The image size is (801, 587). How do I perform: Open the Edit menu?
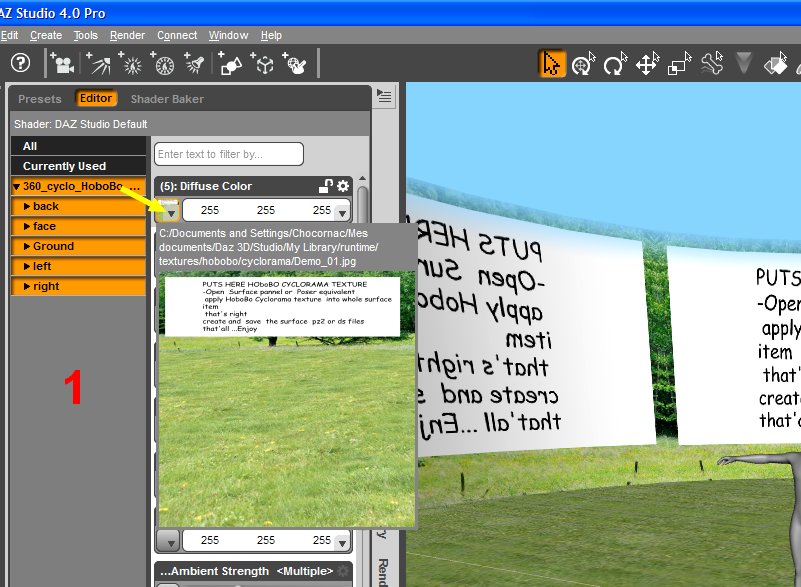9,35
